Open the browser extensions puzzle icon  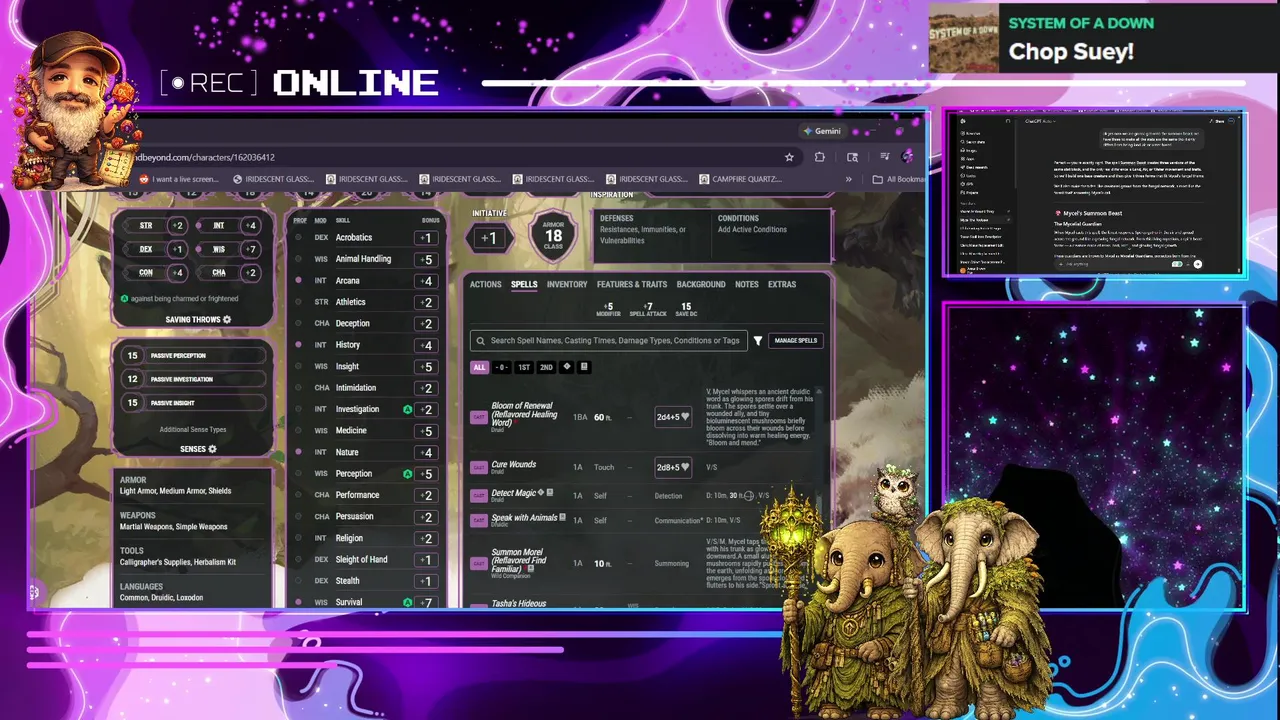[x=820, y=157]
